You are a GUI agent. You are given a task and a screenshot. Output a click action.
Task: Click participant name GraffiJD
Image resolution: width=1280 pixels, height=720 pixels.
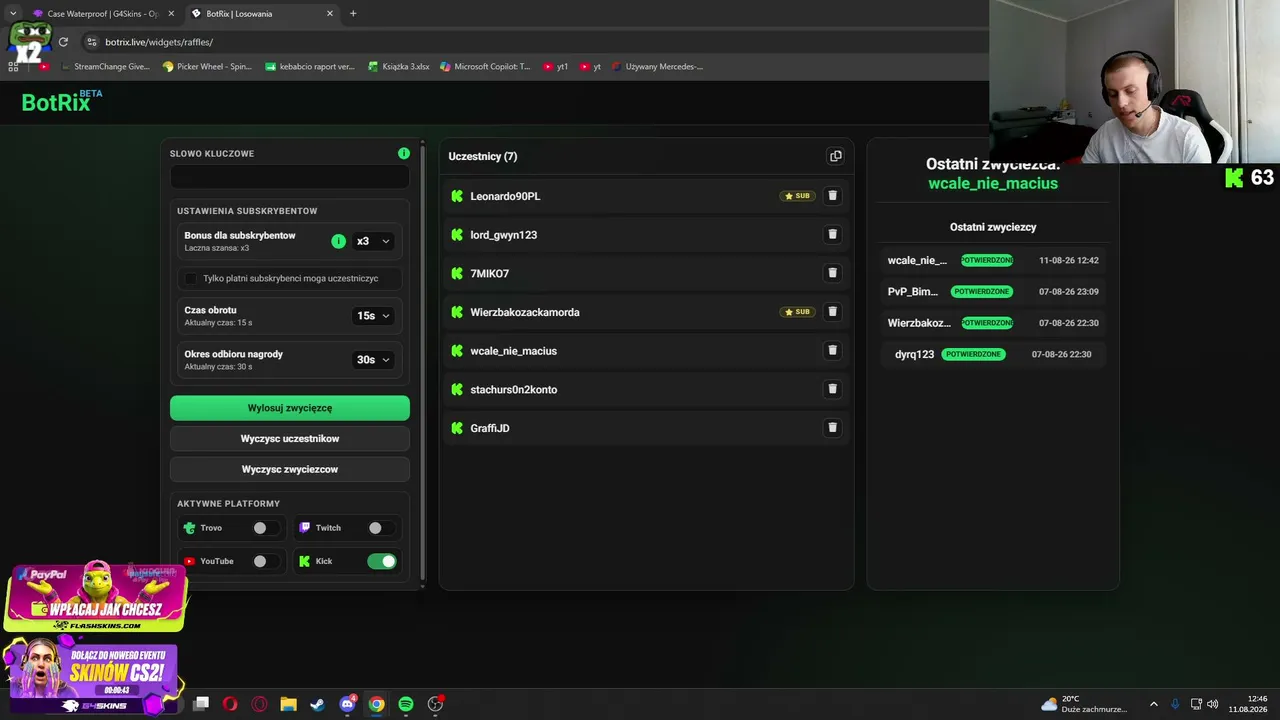tap(490, 428)
